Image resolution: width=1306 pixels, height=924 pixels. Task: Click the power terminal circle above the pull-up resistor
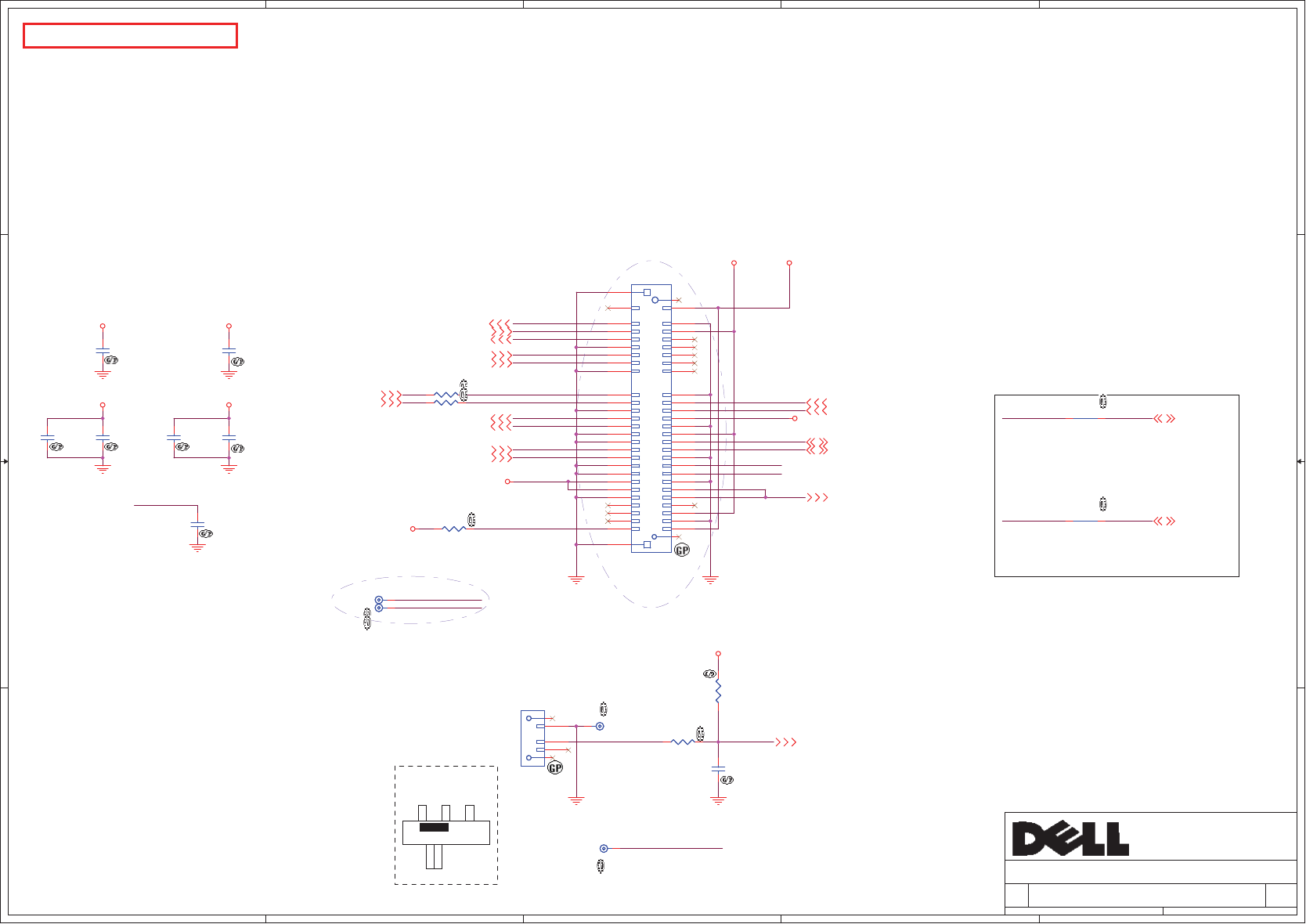(718, 653)
